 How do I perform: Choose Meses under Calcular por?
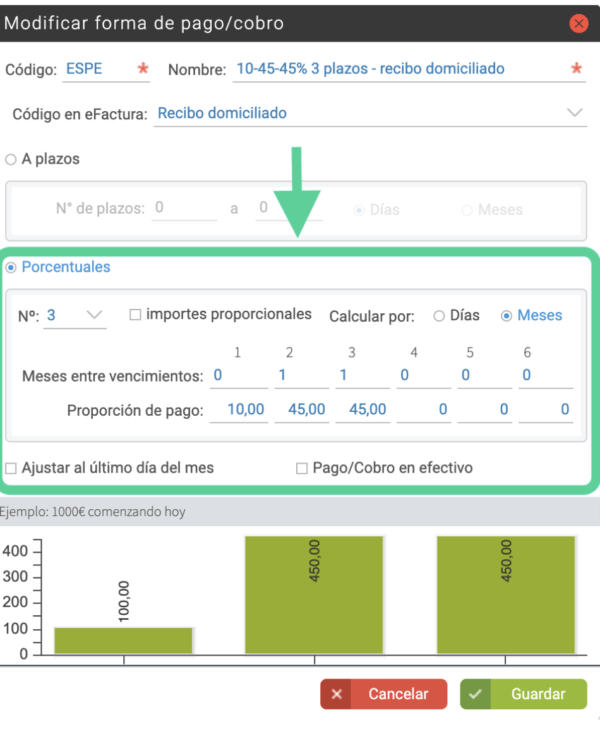coord(506,315)
